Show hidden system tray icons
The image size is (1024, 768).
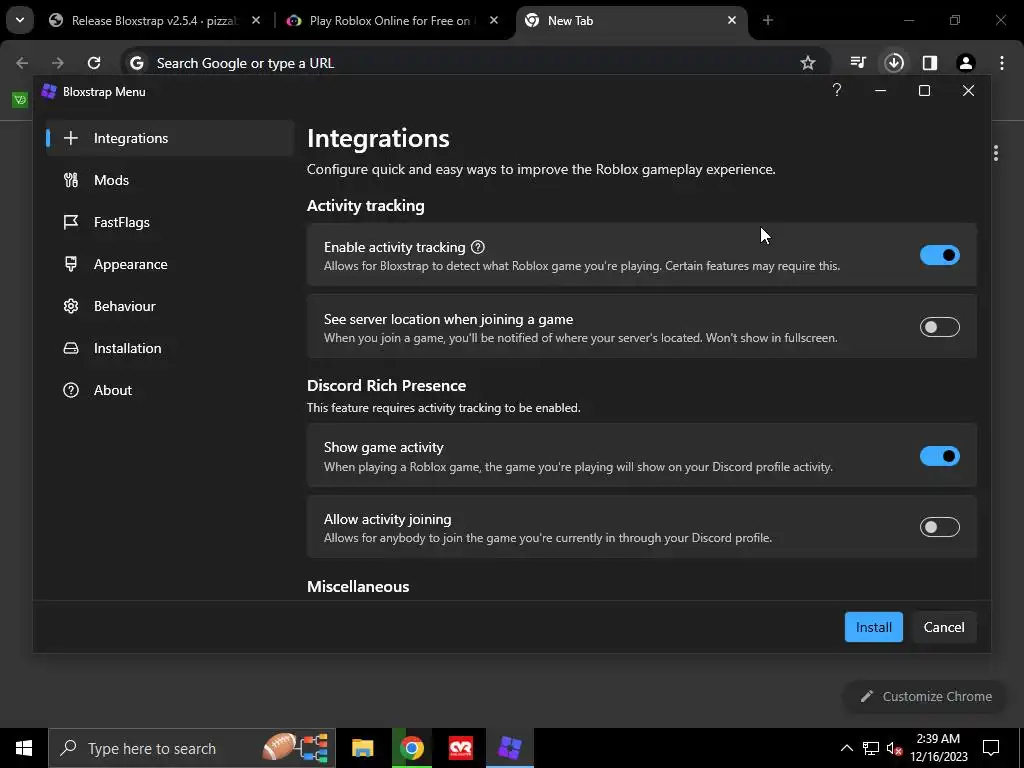point(846,748)
